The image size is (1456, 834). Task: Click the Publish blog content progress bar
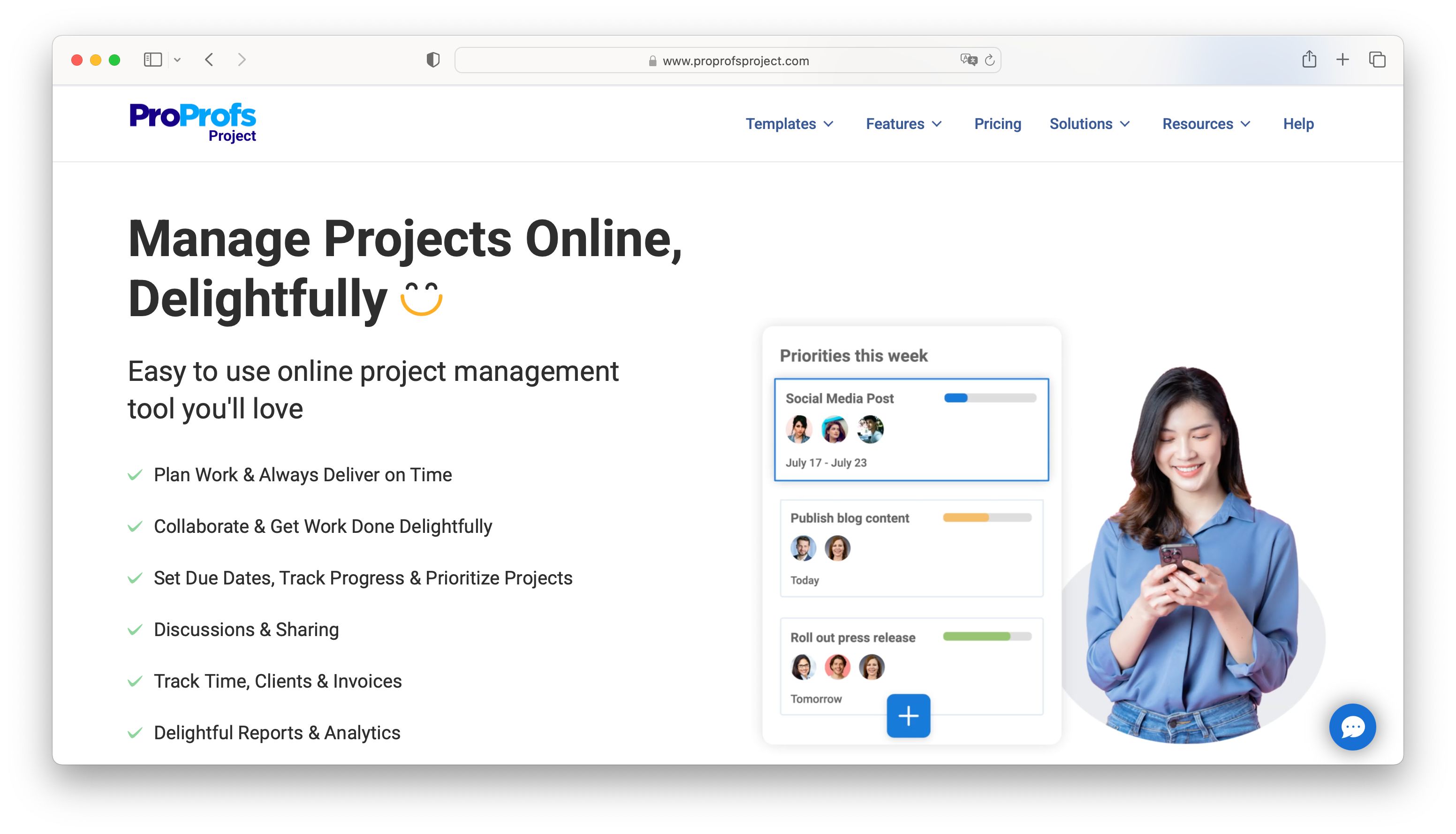pyautogui.click(x=987, y=517)
